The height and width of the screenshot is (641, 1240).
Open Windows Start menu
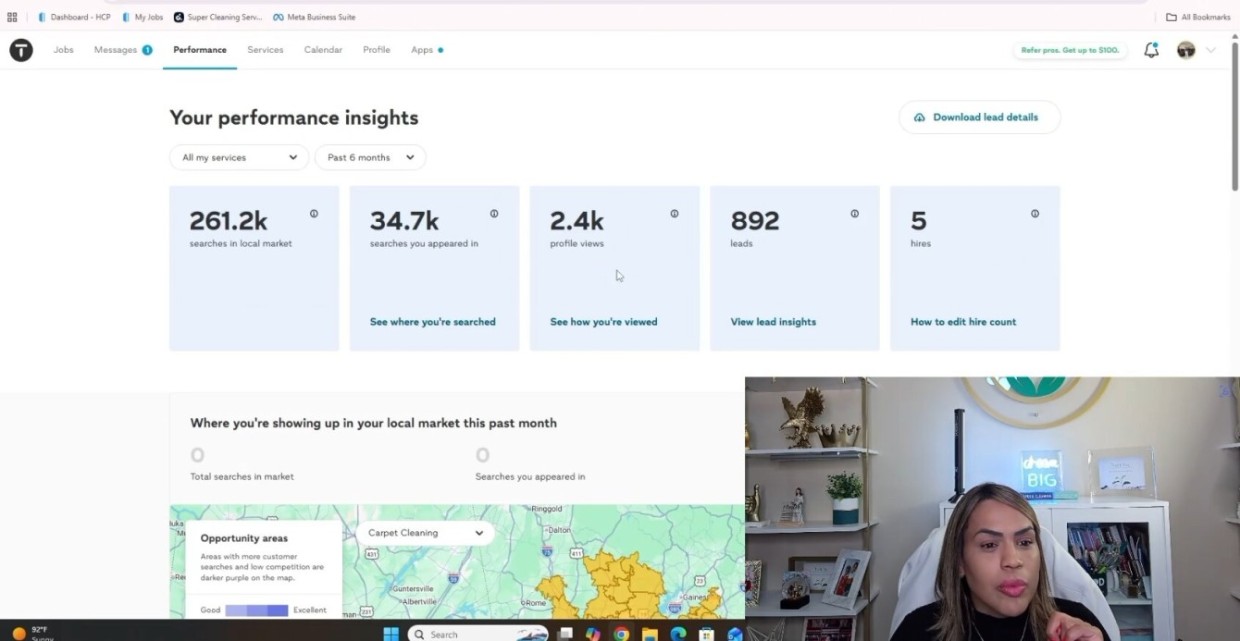[x=391, y=633]
